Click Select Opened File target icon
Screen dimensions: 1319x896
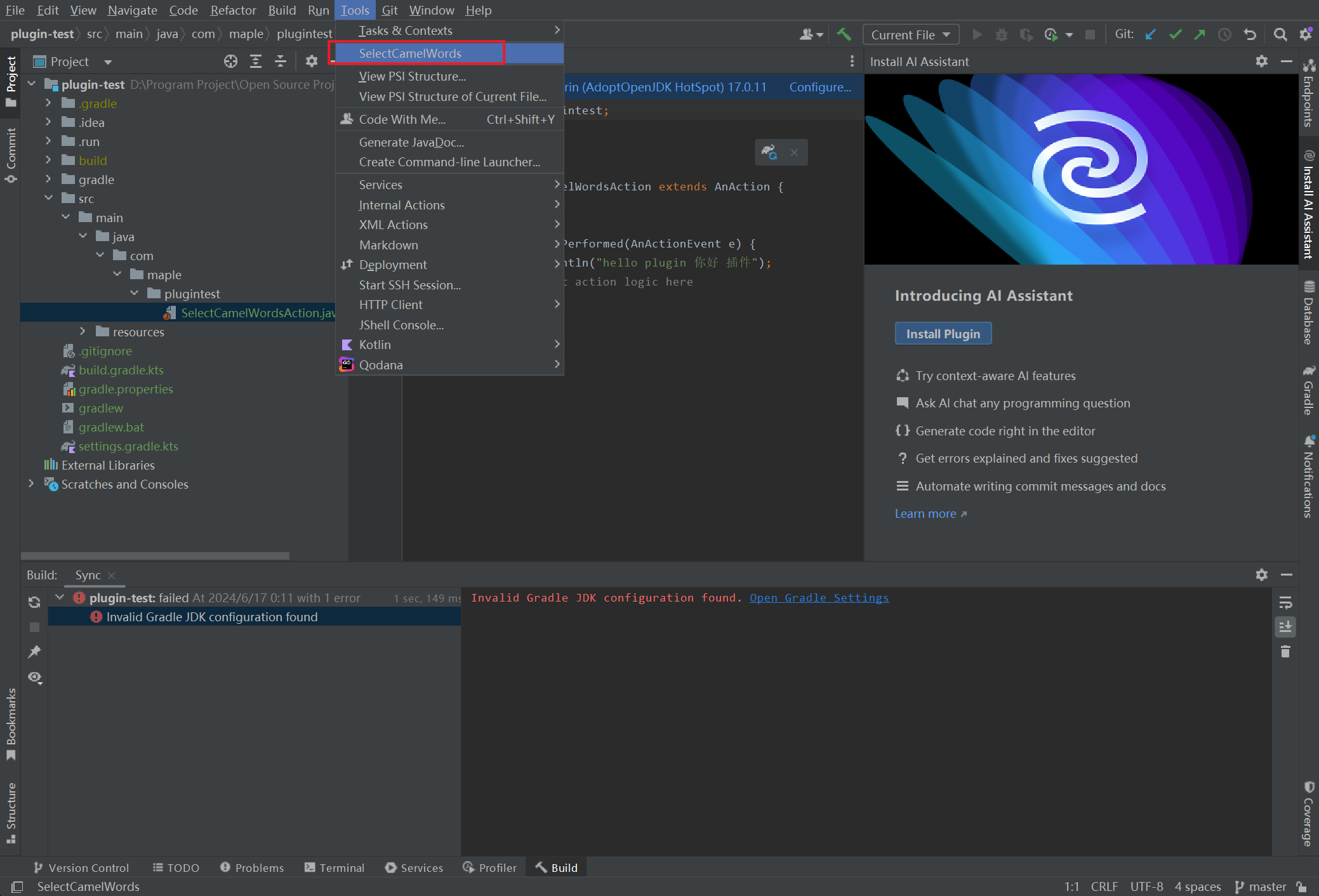pos(230,62)
